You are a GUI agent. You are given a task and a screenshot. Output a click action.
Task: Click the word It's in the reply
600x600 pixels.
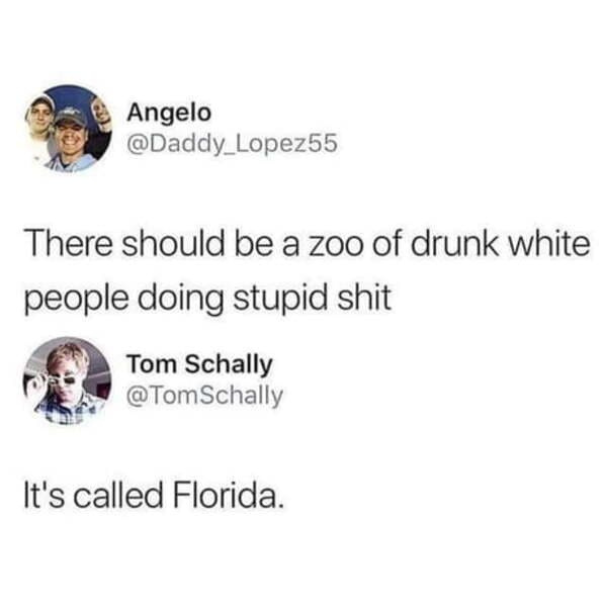[44, 495]
